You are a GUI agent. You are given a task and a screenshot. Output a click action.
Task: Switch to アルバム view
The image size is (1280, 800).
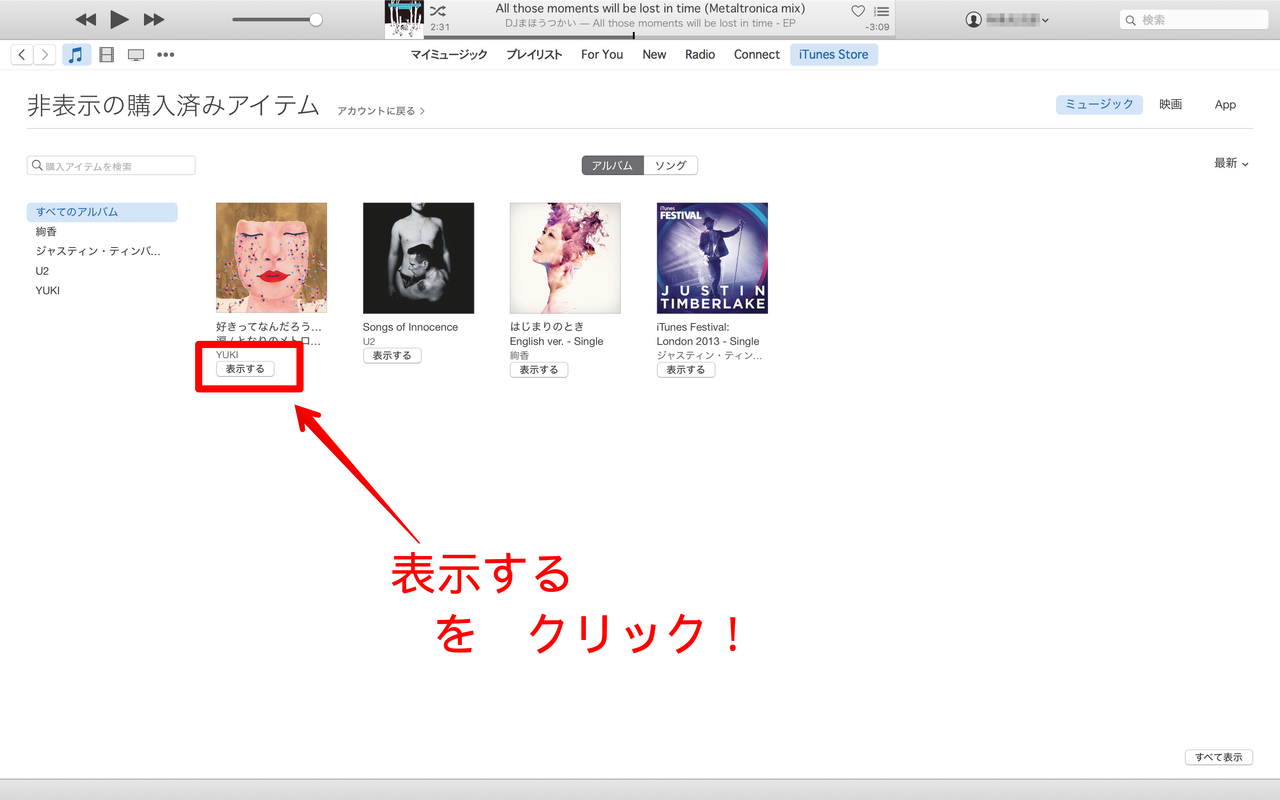click(x=612, y=166)
